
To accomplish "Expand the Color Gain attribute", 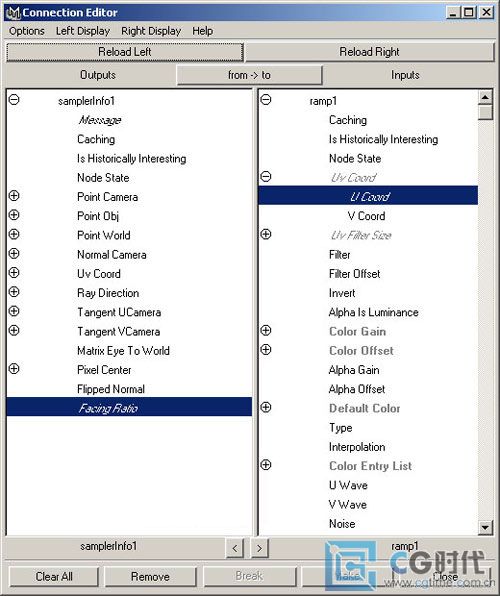I will tap(266, 331).
